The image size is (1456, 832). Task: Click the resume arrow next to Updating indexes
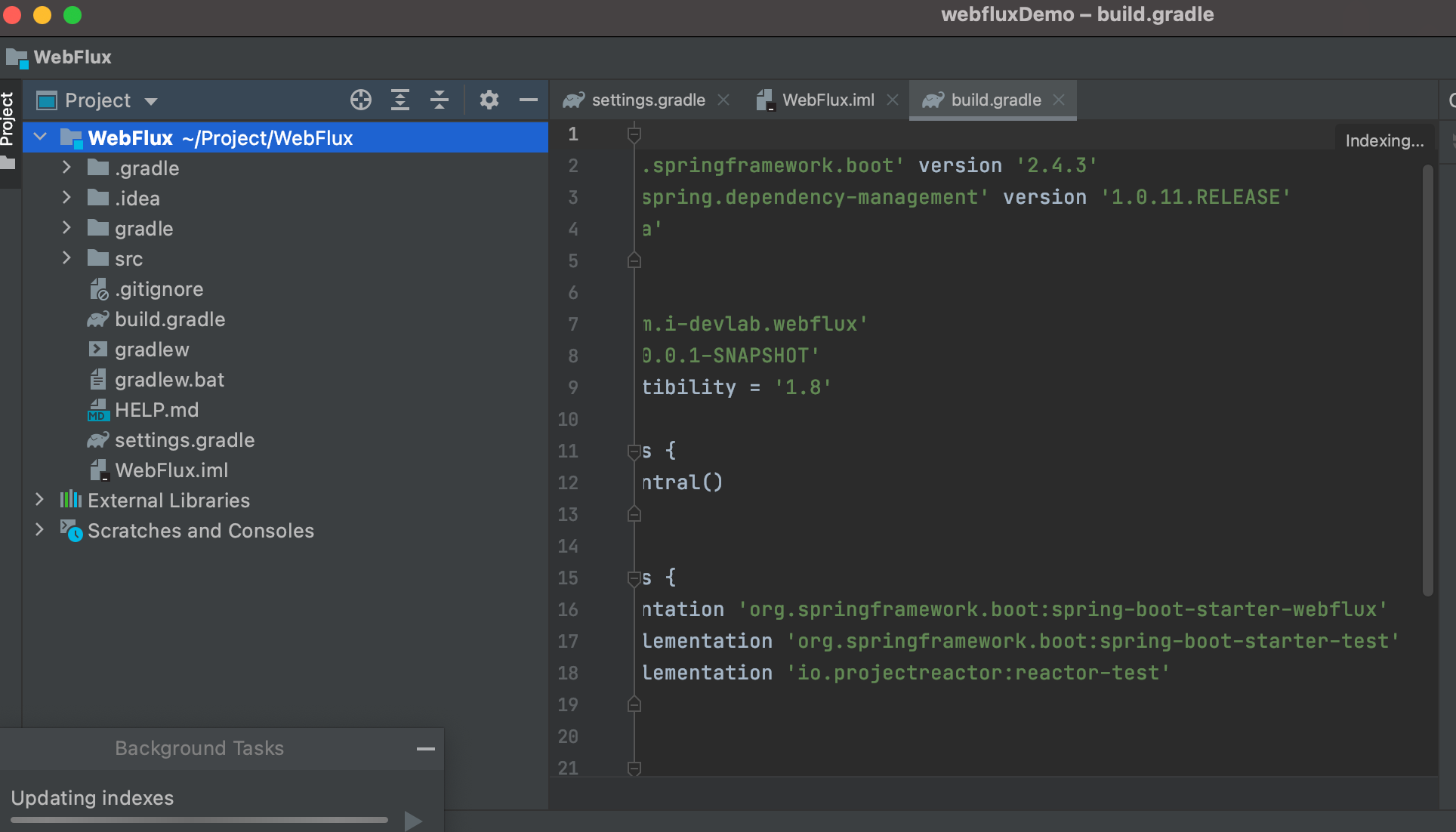click(413, 821)
